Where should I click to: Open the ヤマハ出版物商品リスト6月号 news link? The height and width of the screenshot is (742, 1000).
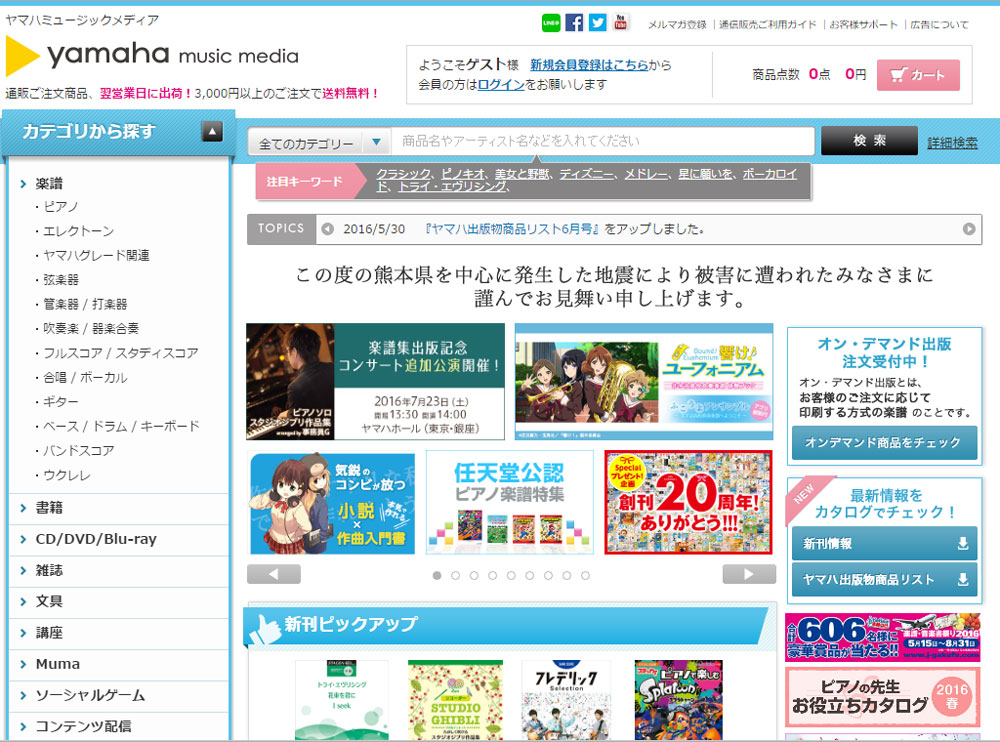pos(512,229)
